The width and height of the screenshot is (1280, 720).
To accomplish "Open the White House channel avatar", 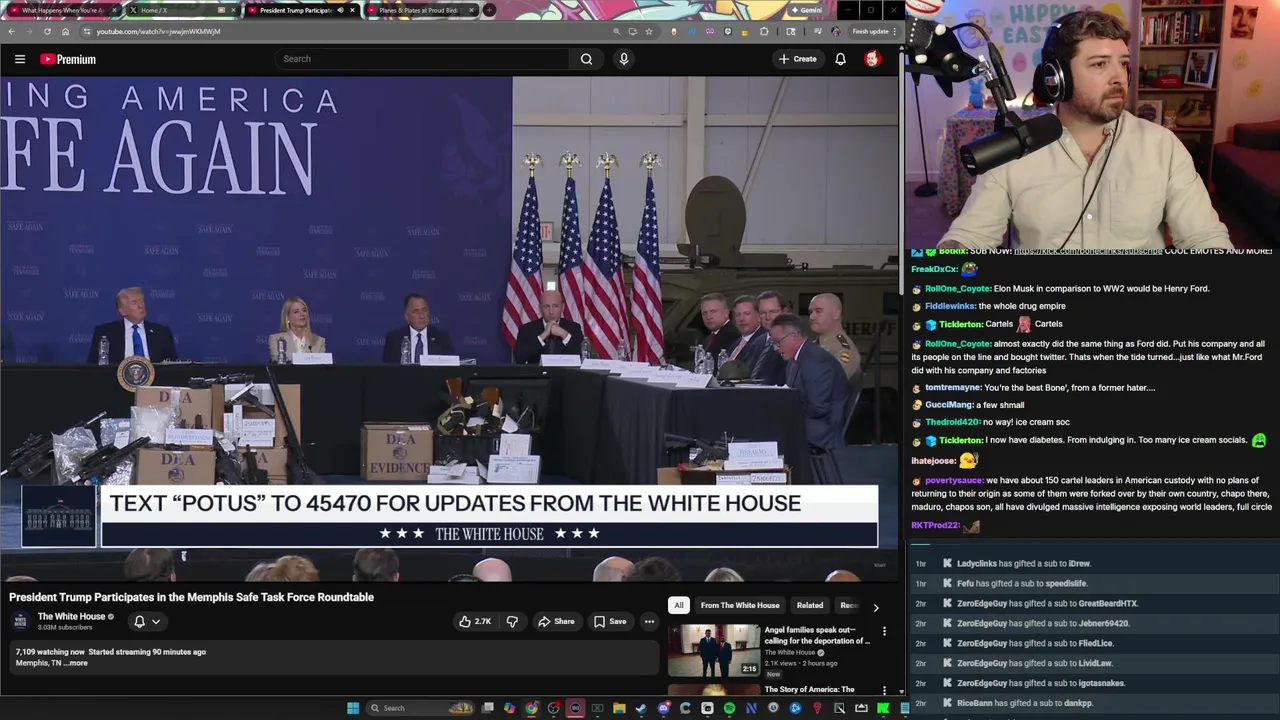I will click(x=20, y=621).
